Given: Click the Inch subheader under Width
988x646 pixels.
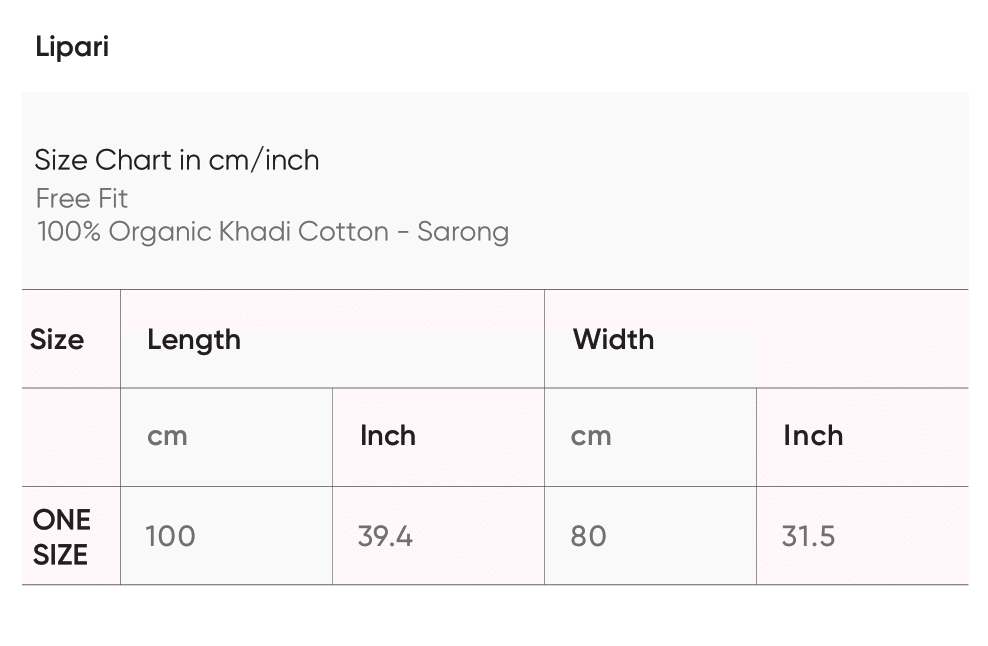Looking at the screenshot, I should 813,436.
